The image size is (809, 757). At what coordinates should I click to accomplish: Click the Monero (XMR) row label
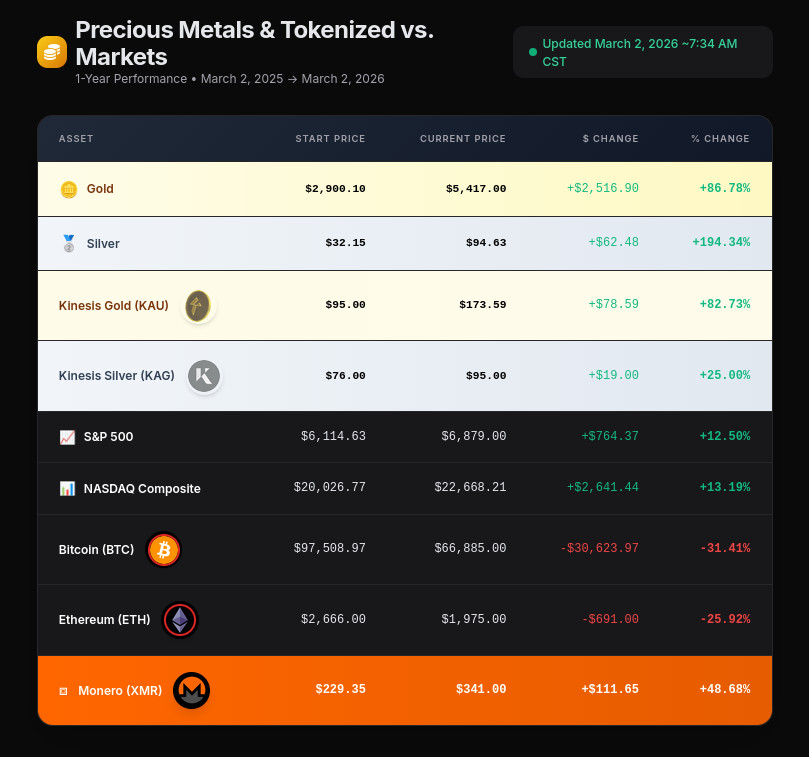click(x=120, y=690)
